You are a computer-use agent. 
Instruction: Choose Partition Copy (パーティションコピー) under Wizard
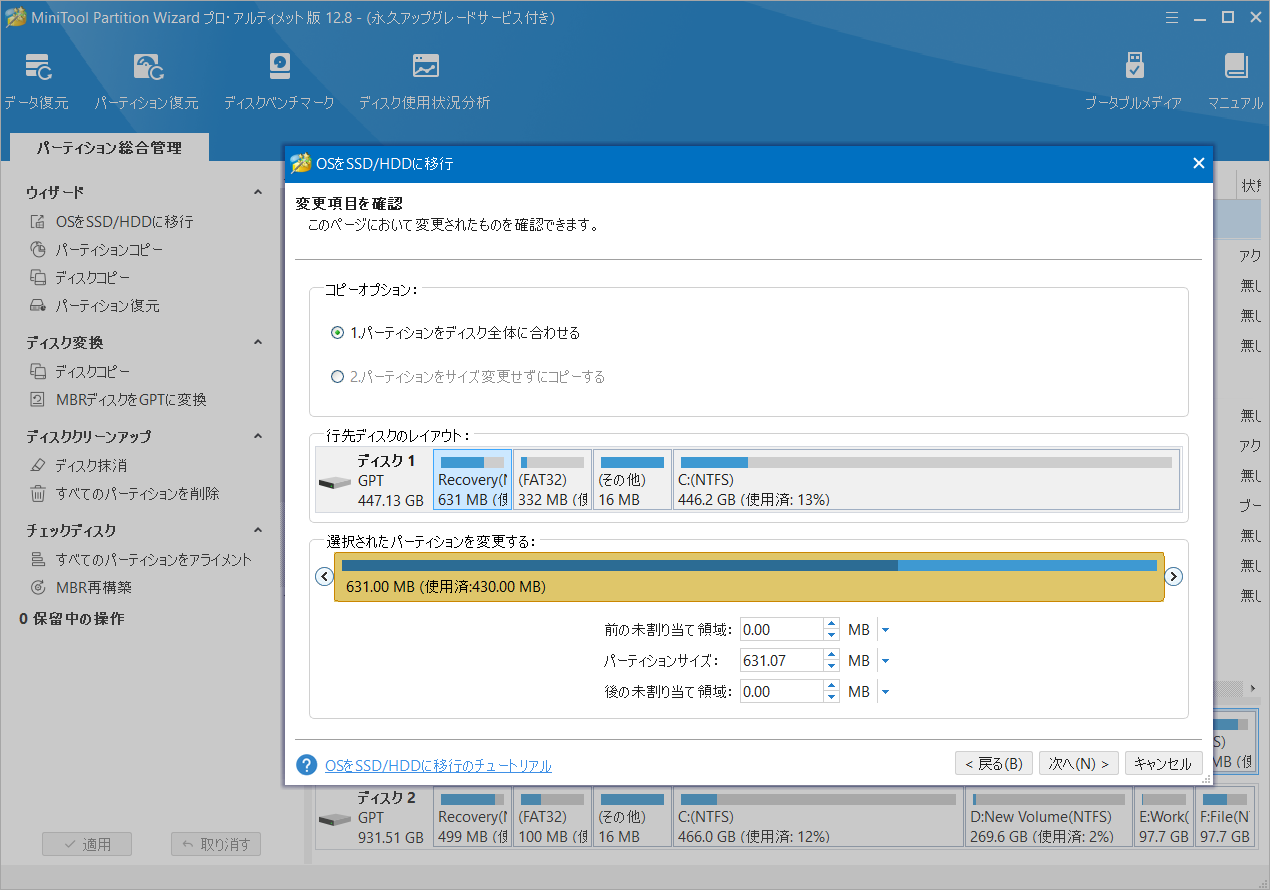tap(97, 250)
